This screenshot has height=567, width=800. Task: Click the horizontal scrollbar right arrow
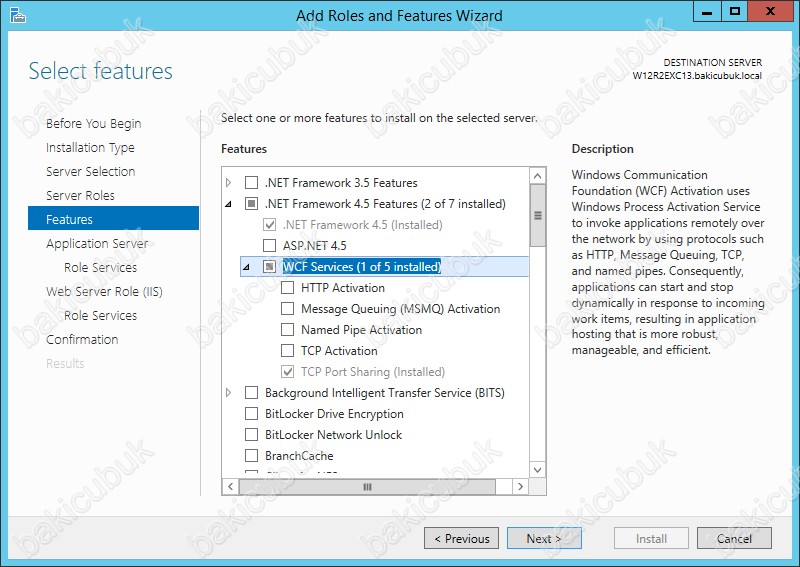(520, 486)
